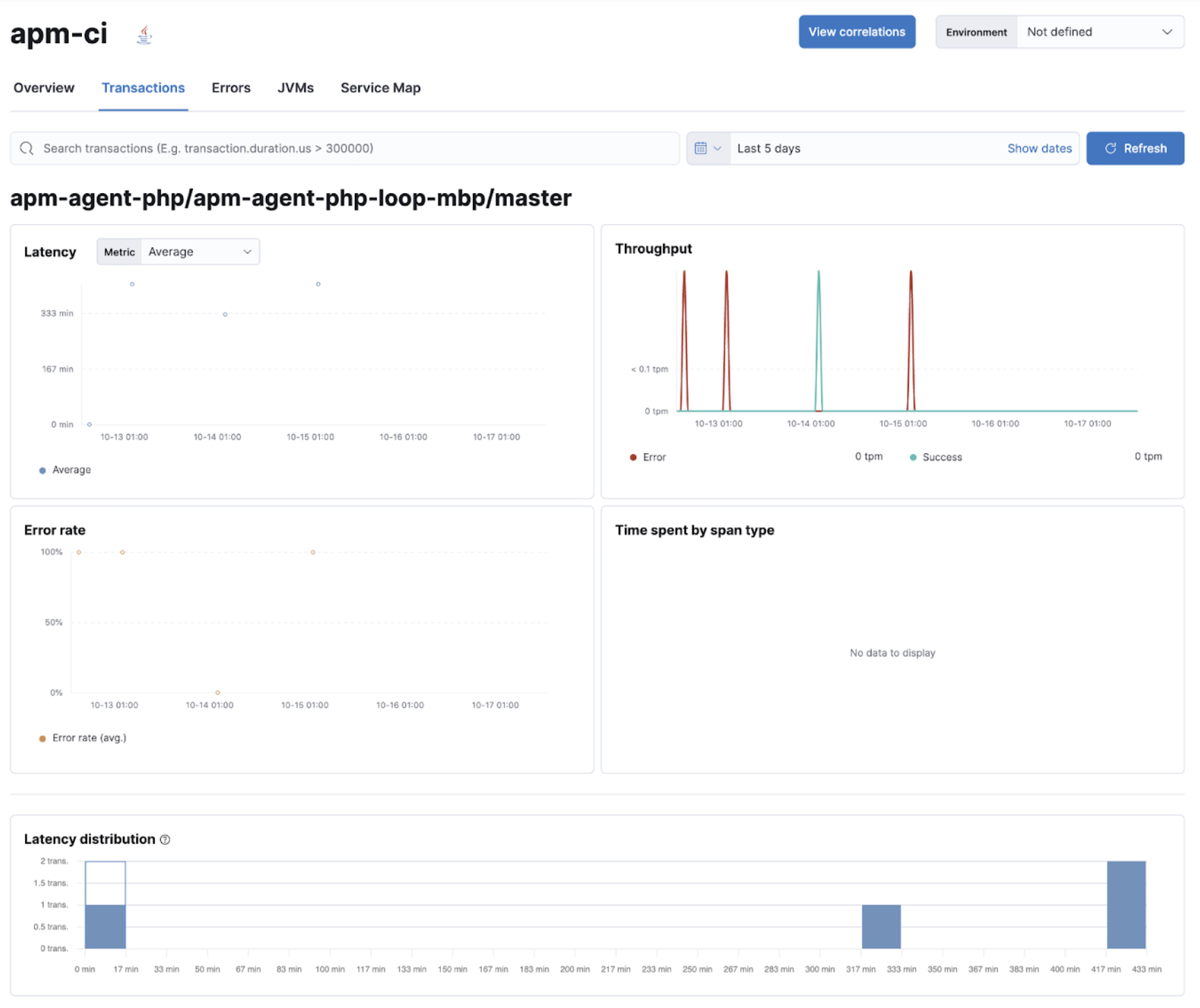
Task: Switch to the Overview tab
Action: coord(44,87)
